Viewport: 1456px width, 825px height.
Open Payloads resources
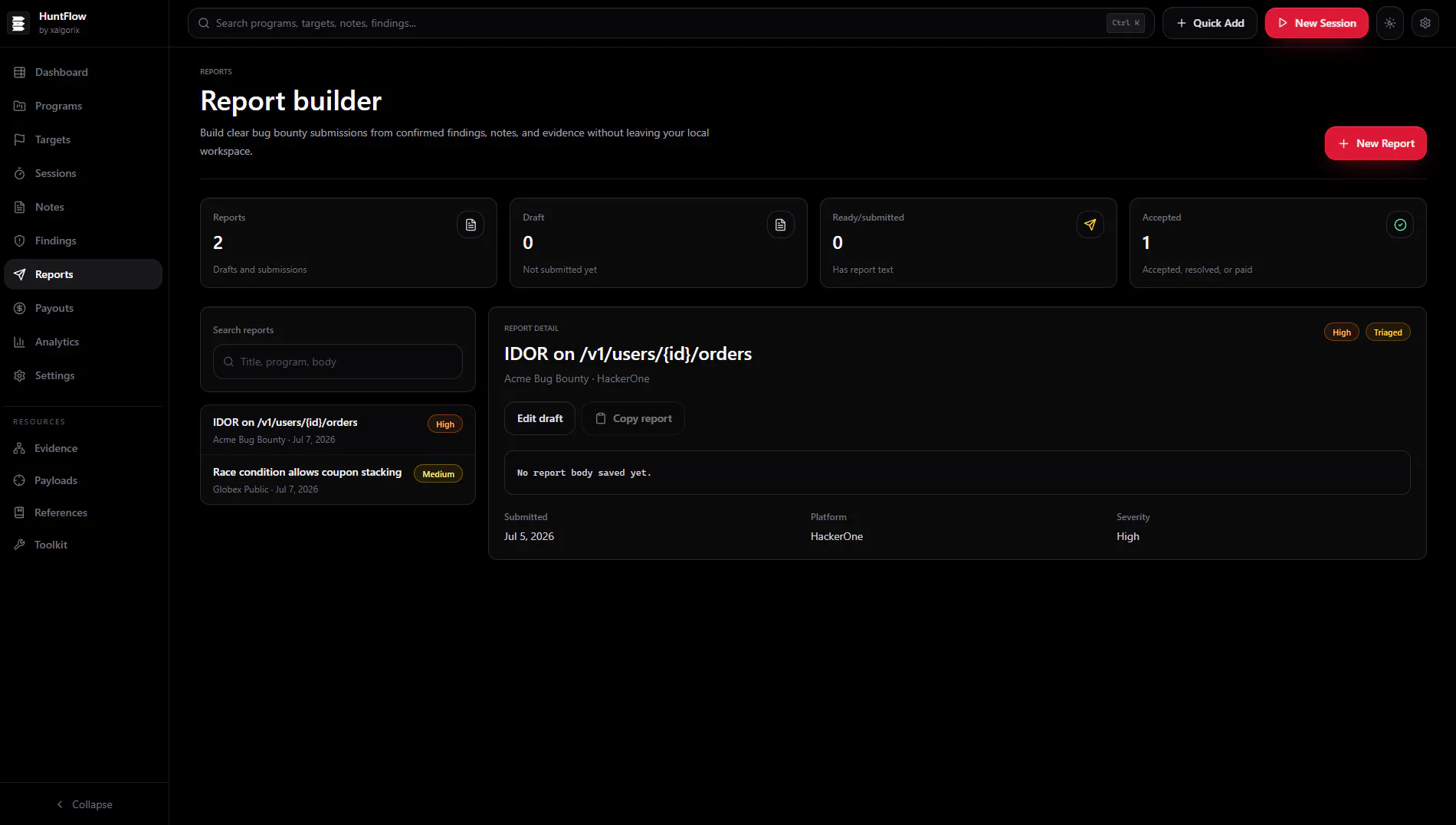pyautogui.click(x=83, y=480)
